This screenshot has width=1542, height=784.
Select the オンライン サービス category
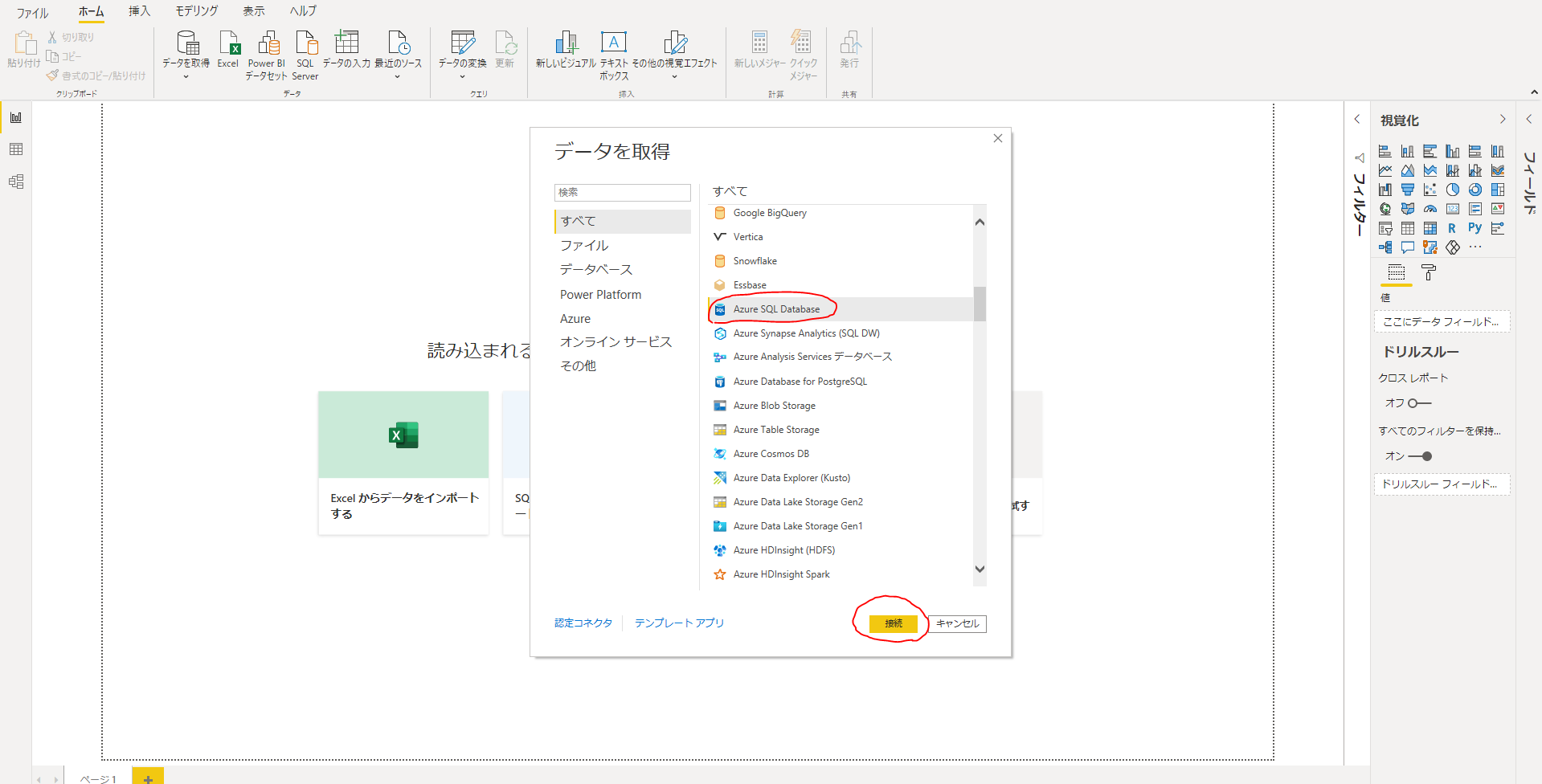pos(623,342)
